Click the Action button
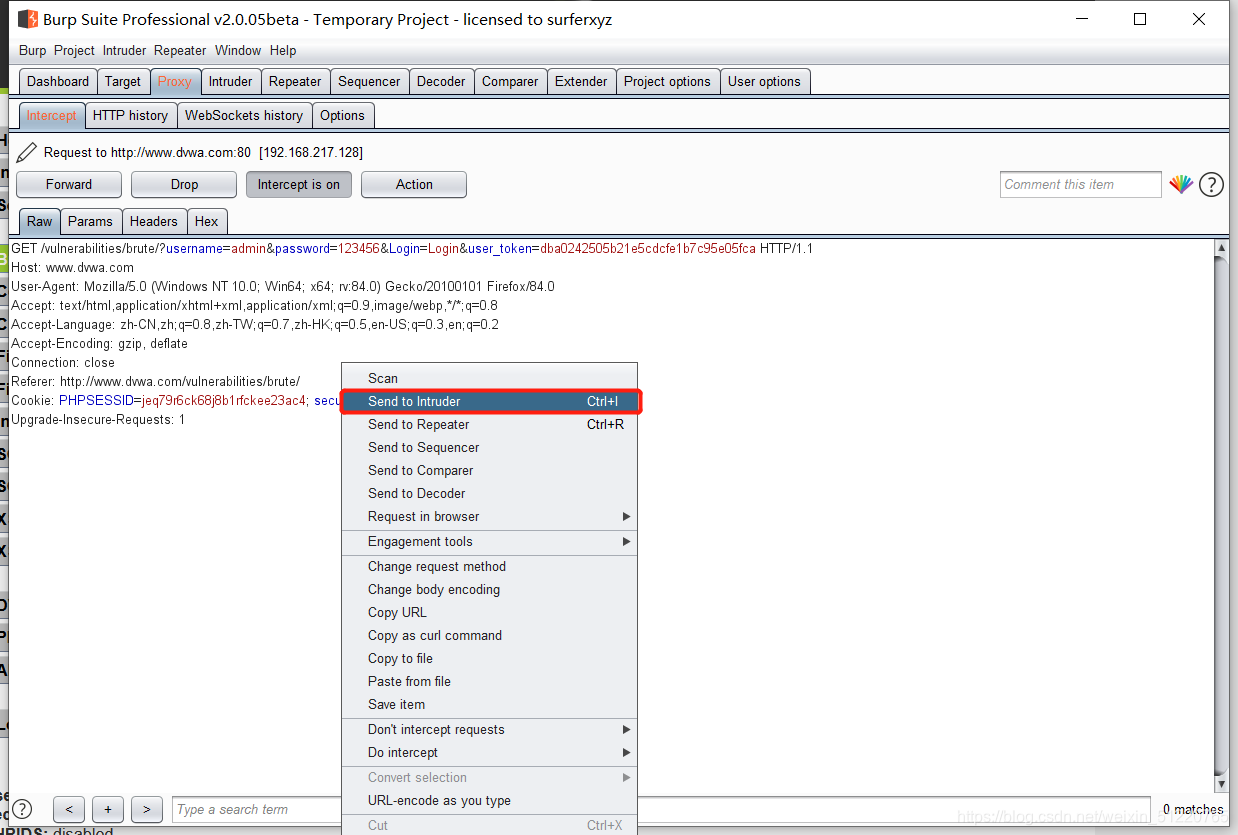The height and width of the screenshot is (835, 1238). pos(414,184)
